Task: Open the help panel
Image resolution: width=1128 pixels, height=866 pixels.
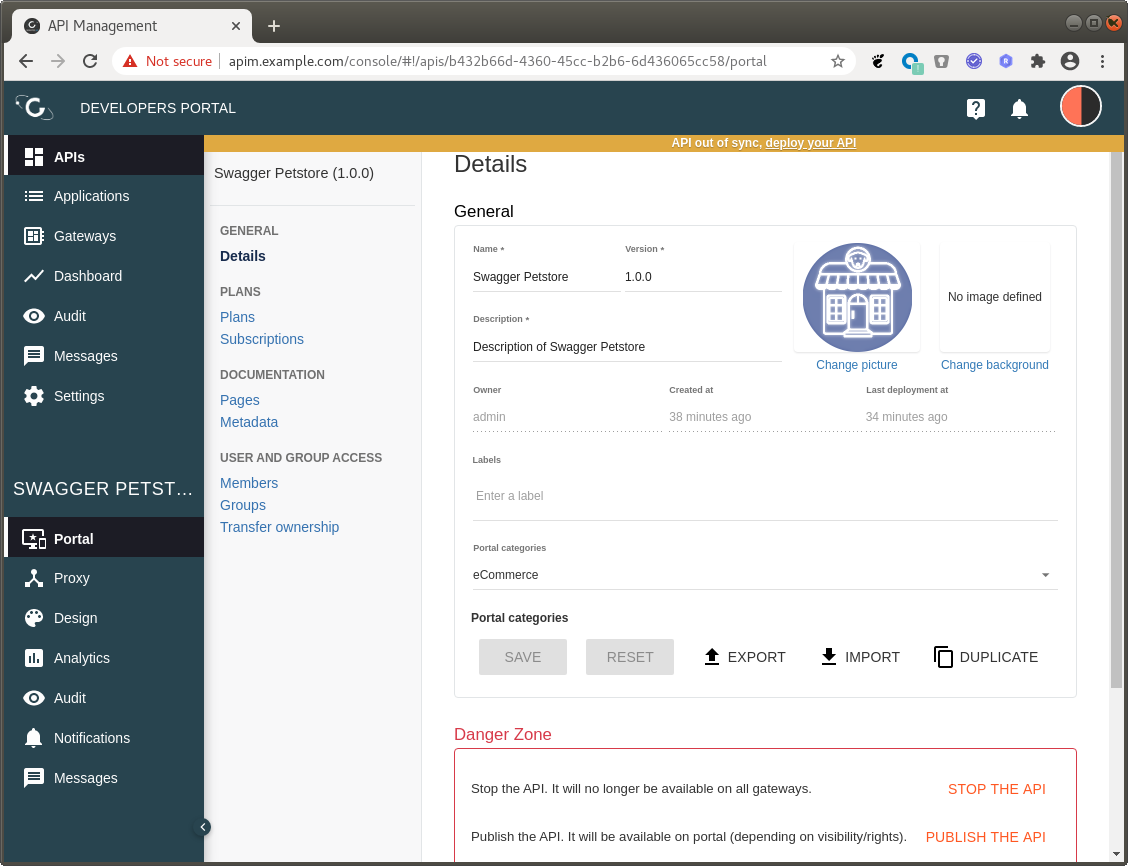Action: click(976, 107)
